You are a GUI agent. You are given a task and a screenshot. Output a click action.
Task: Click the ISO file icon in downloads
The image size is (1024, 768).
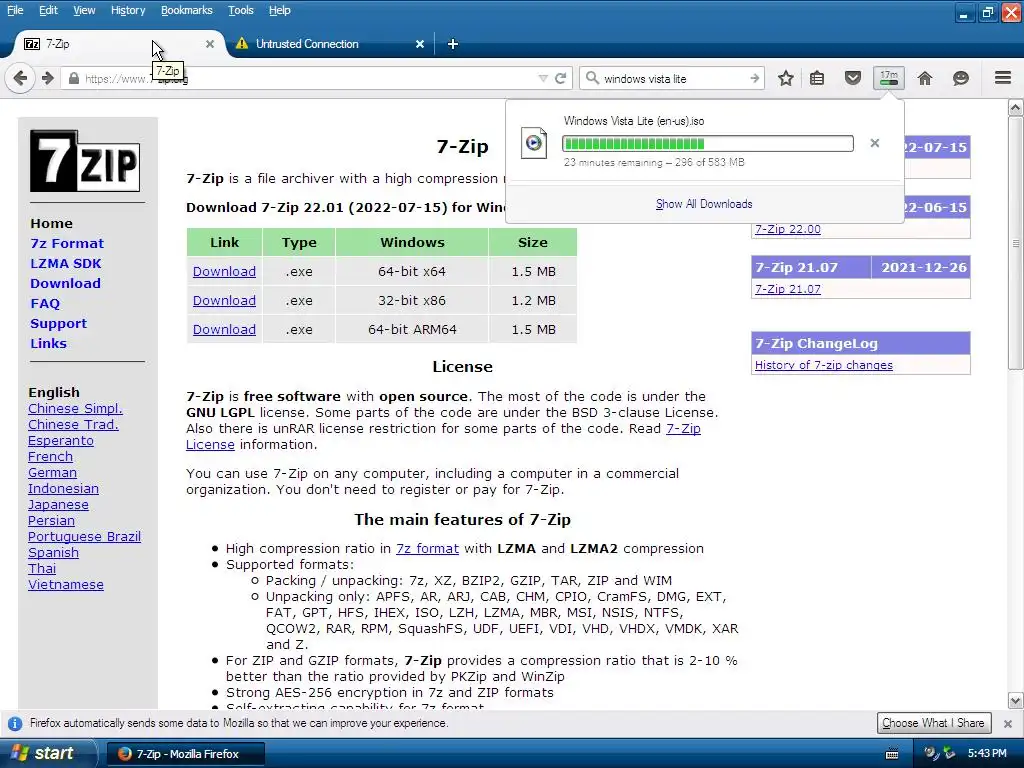point(534,142)
